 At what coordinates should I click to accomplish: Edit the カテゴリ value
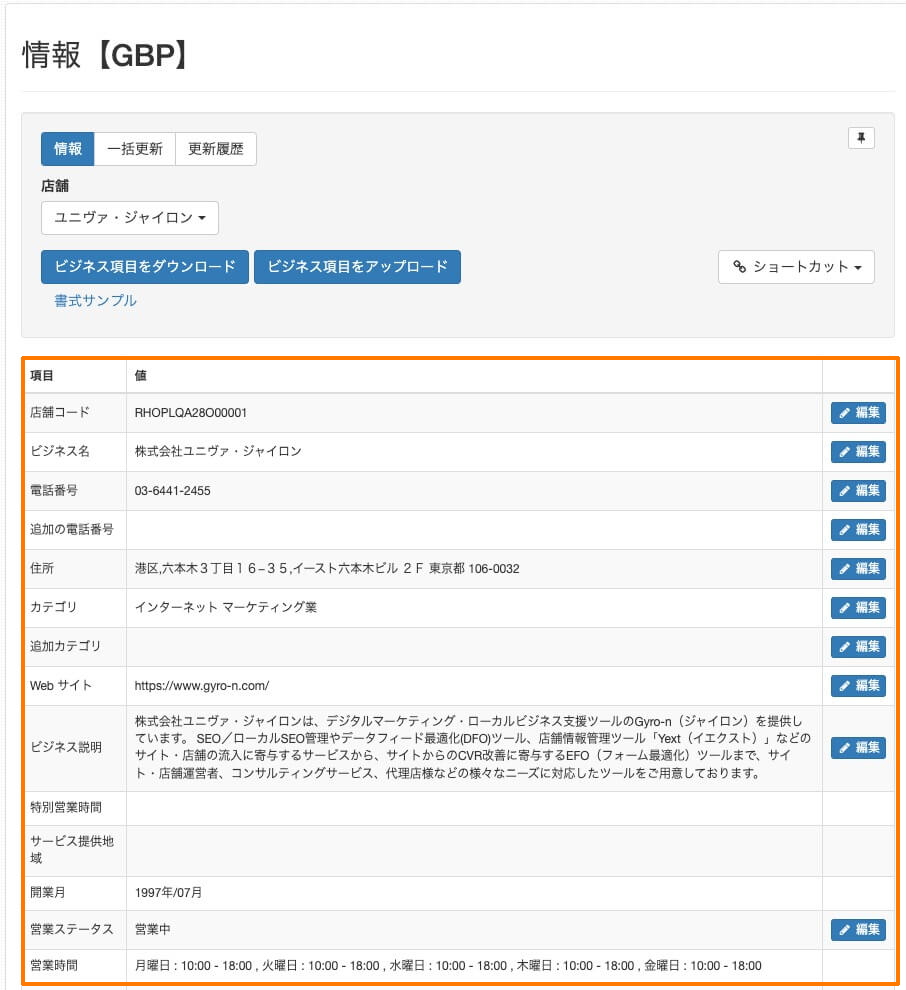click(x=858, y=608)
